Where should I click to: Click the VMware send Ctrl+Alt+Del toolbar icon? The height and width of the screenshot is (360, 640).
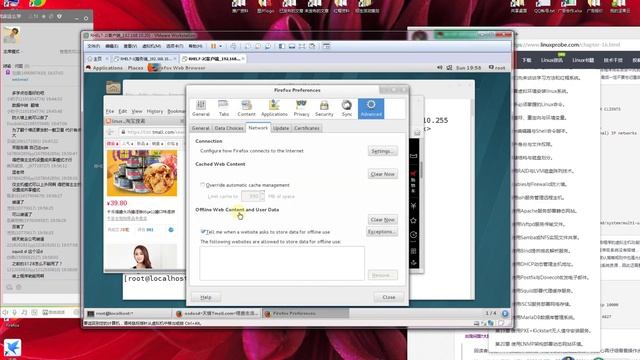[x=233, y=46]
